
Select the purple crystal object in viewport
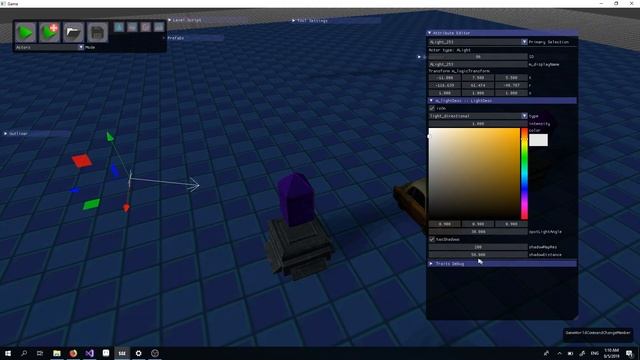point(295,199)
